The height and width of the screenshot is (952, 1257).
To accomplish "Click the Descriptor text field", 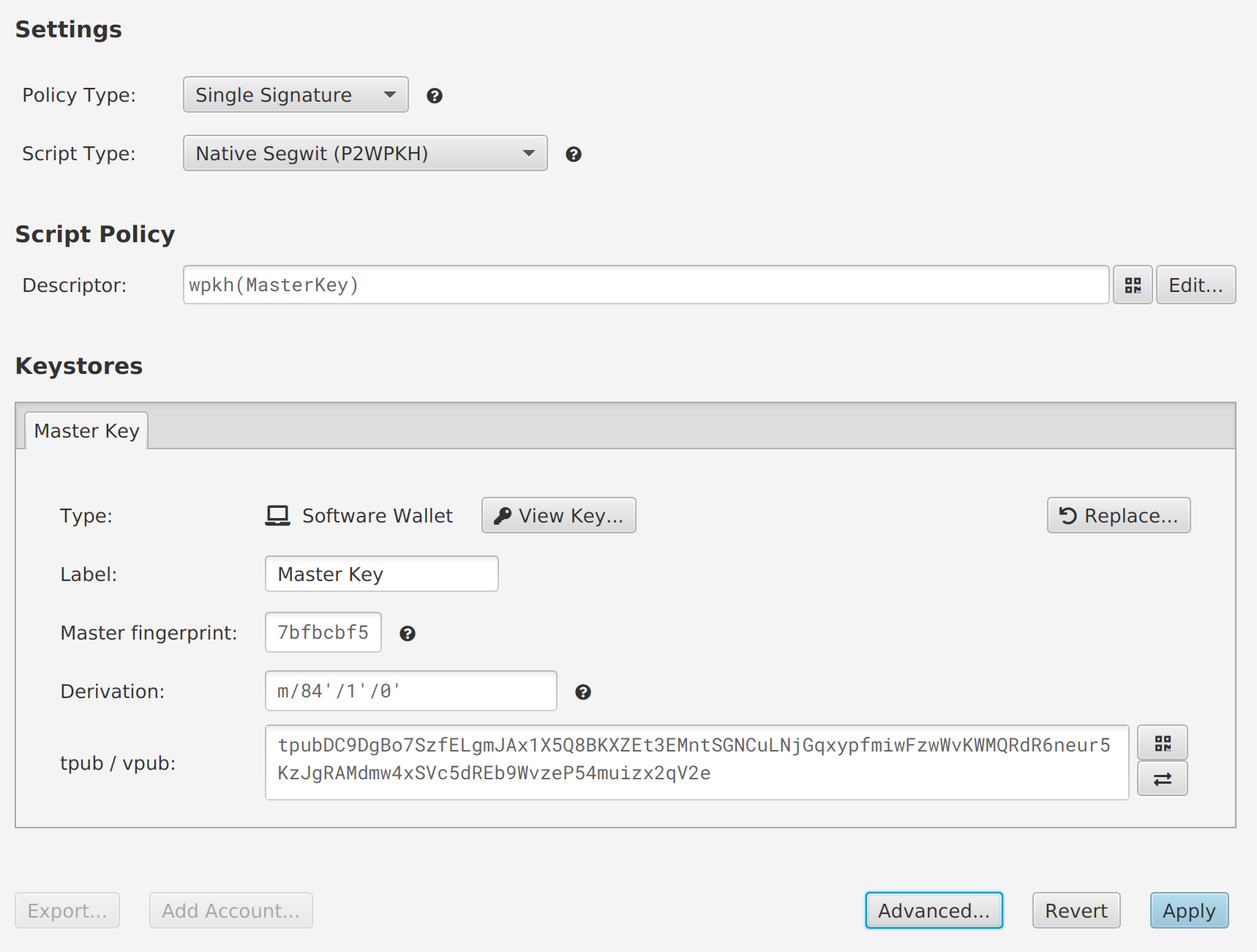I will [x=645, y=285].
